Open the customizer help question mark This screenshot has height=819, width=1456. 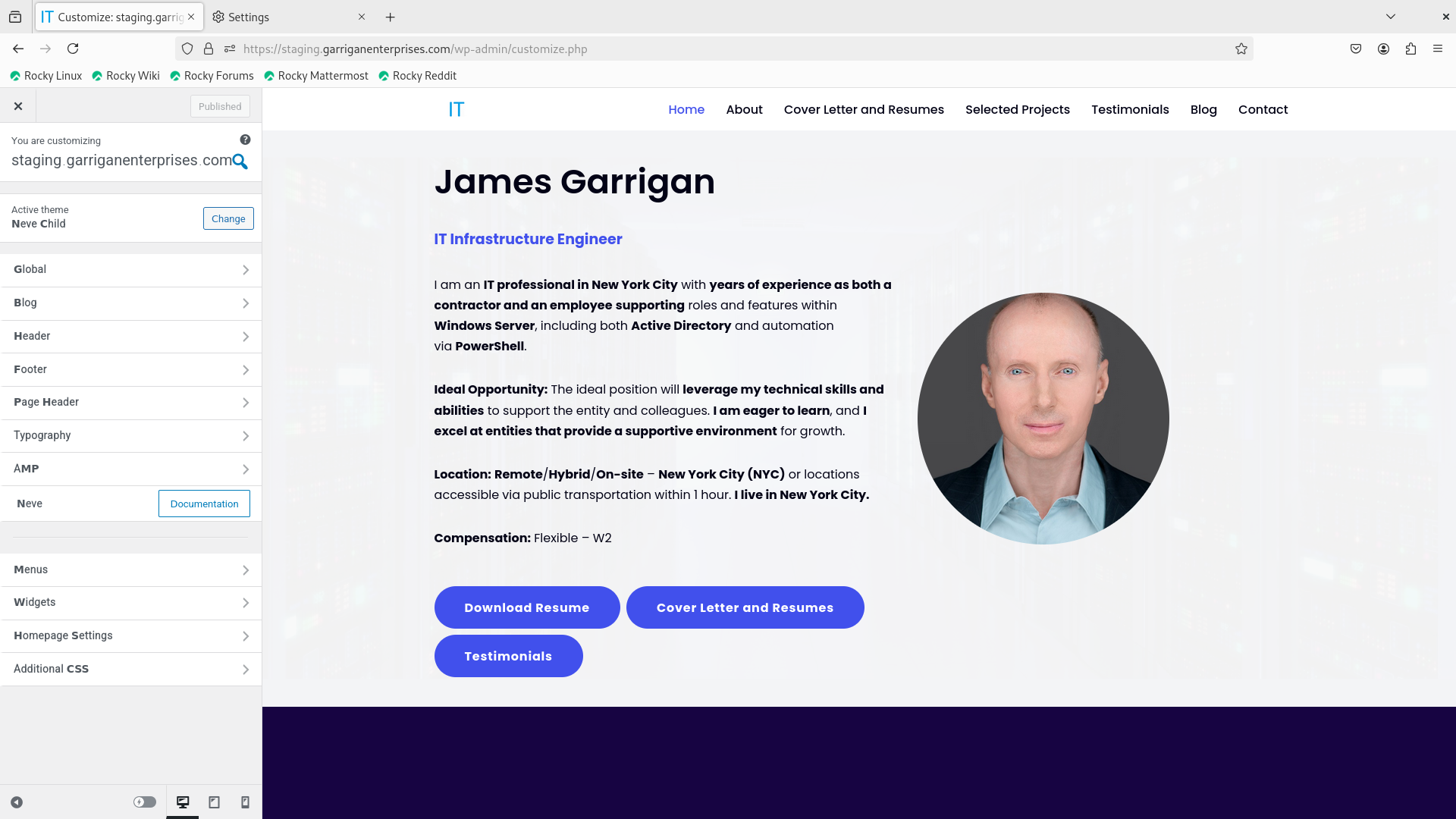tap(245, 140)
